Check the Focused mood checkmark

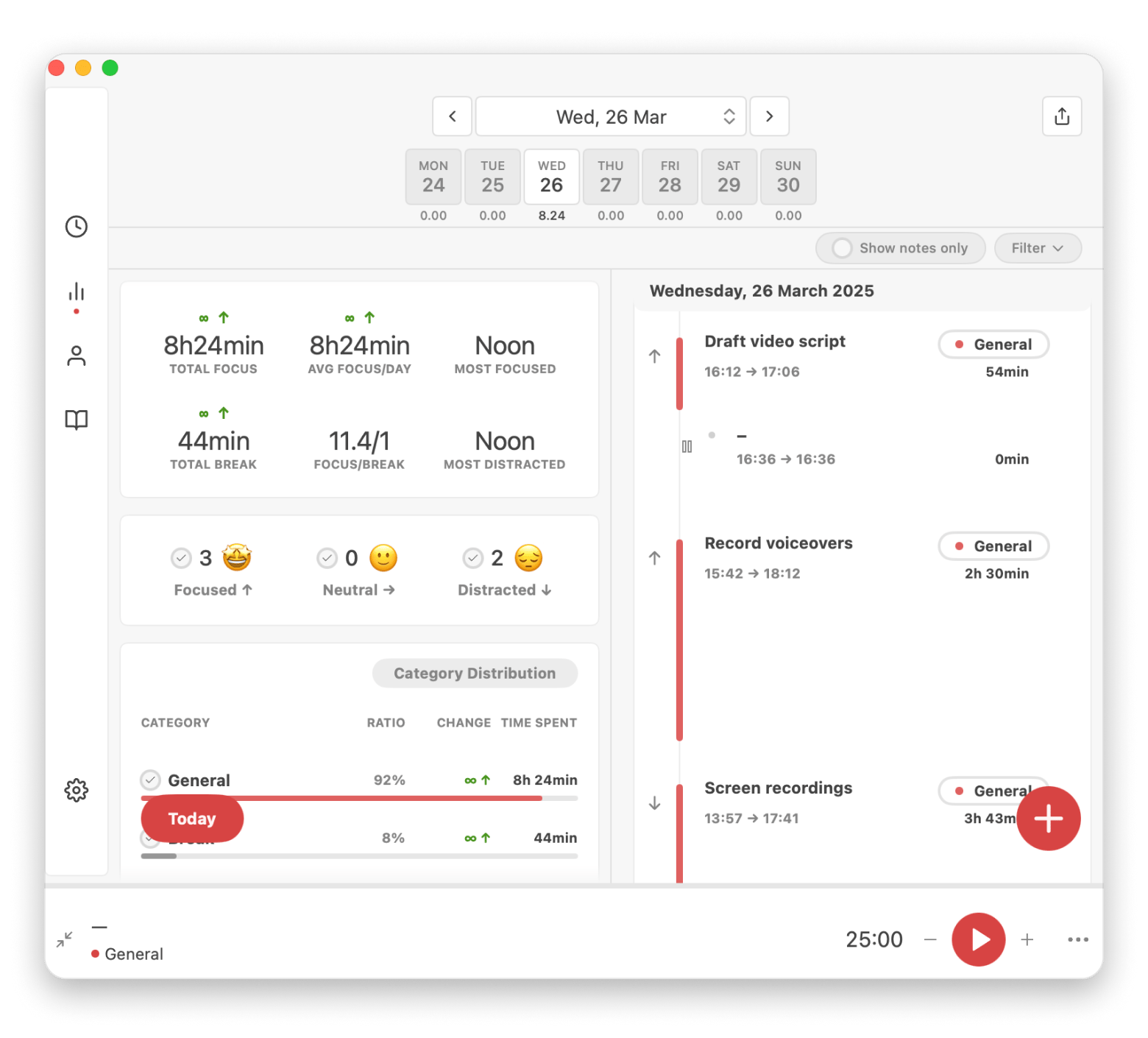coord(181,558)
